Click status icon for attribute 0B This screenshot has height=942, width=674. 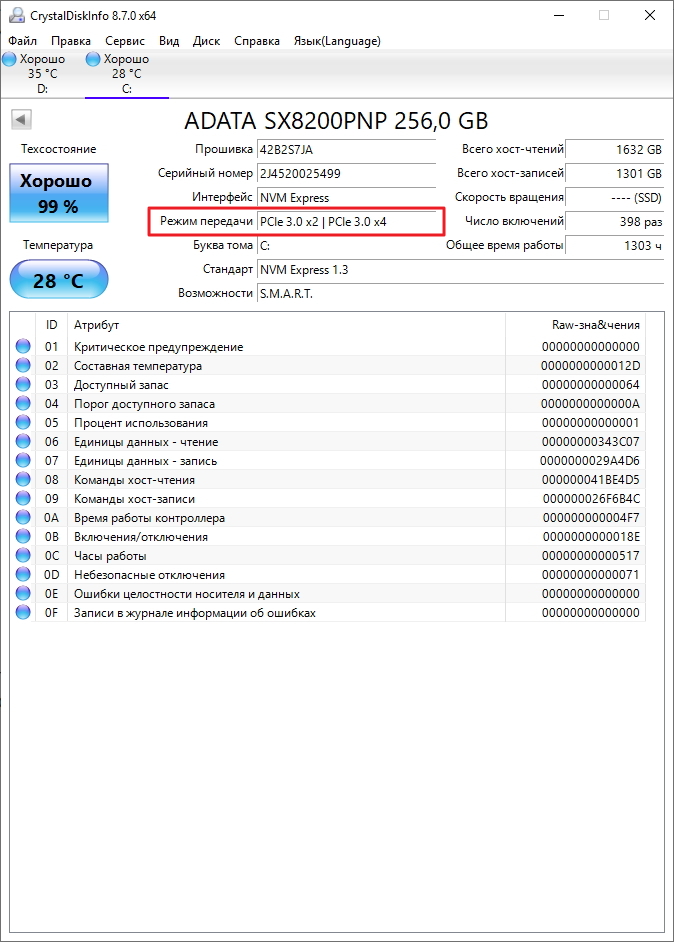click(23, 536)
